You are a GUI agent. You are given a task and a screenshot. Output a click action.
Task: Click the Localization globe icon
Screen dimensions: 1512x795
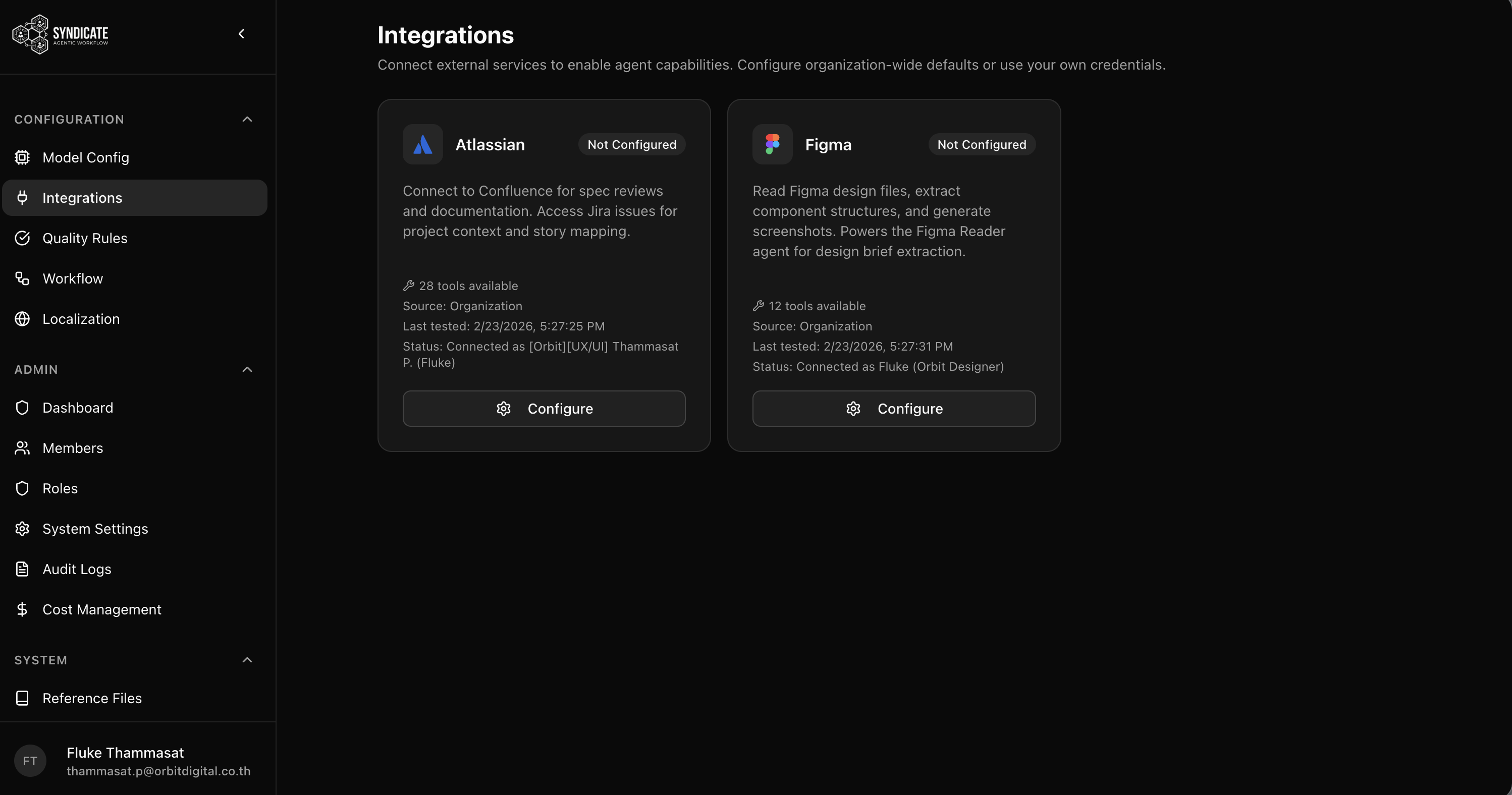pyautogui.click(x=22, y=319)
